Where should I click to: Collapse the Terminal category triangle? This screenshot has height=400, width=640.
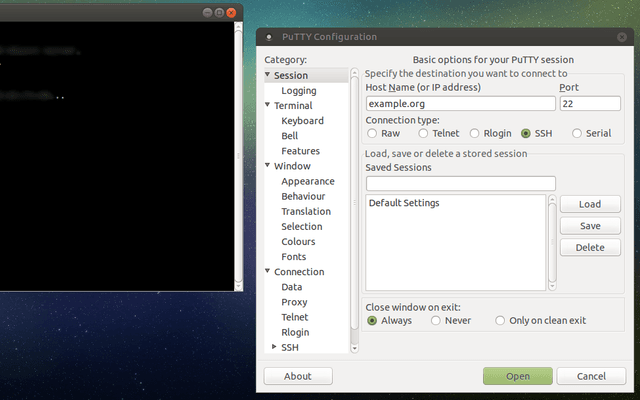point(267,104)
